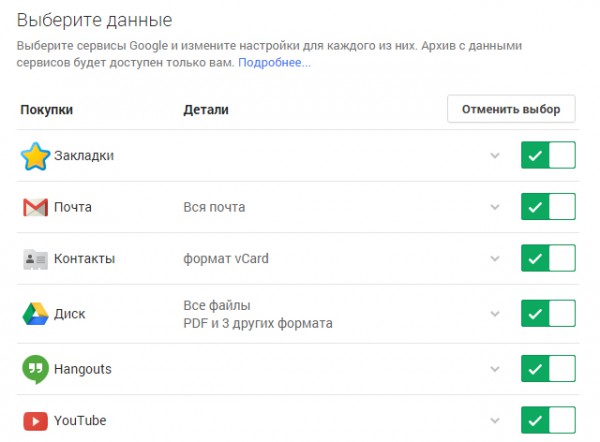Screen dimensions: 600x442
Task: Open Контакты format dropdown arrow
Action: point(495,259)
